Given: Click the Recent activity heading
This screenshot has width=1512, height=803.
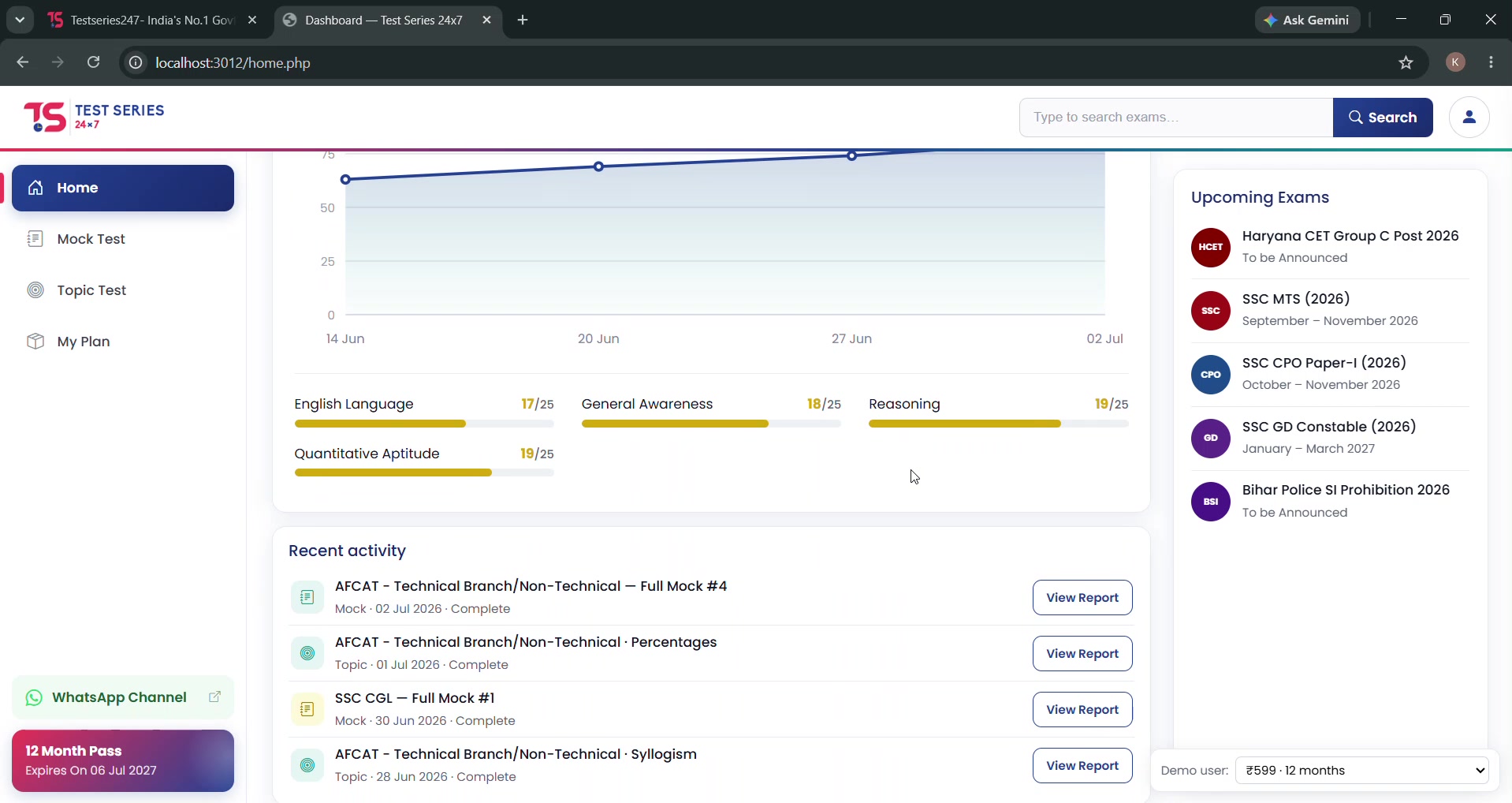Looking at the screenshot, I should (x=347, y=551).
